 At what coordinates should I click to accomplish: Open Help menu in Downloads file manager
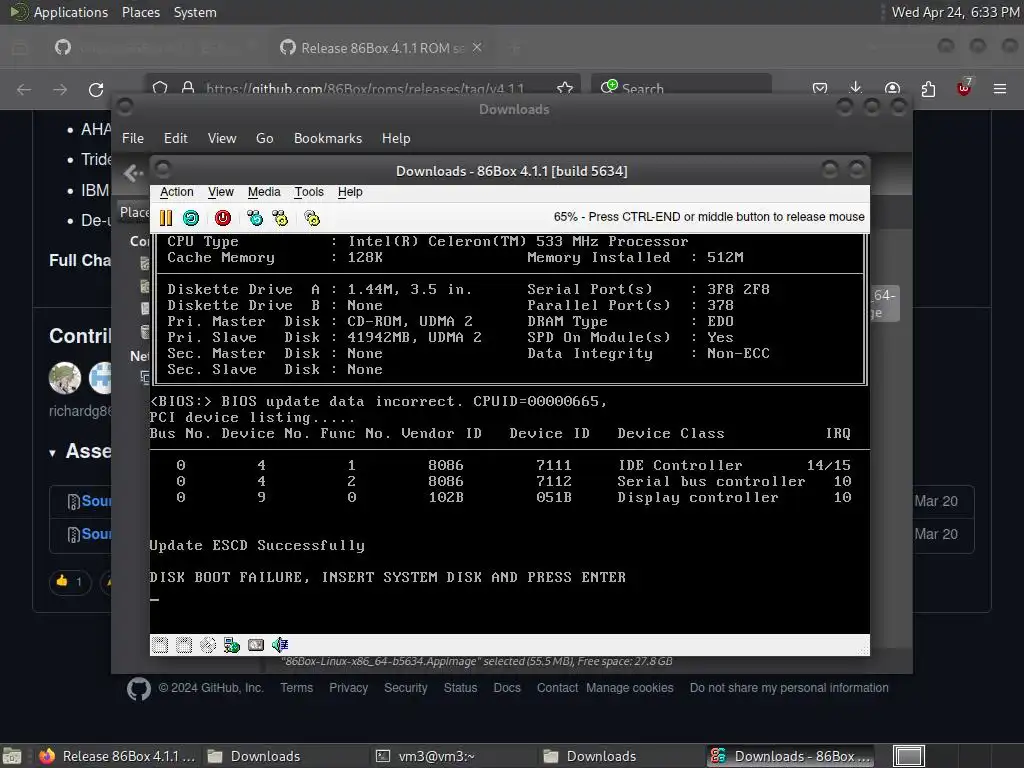tap(396, 138)
